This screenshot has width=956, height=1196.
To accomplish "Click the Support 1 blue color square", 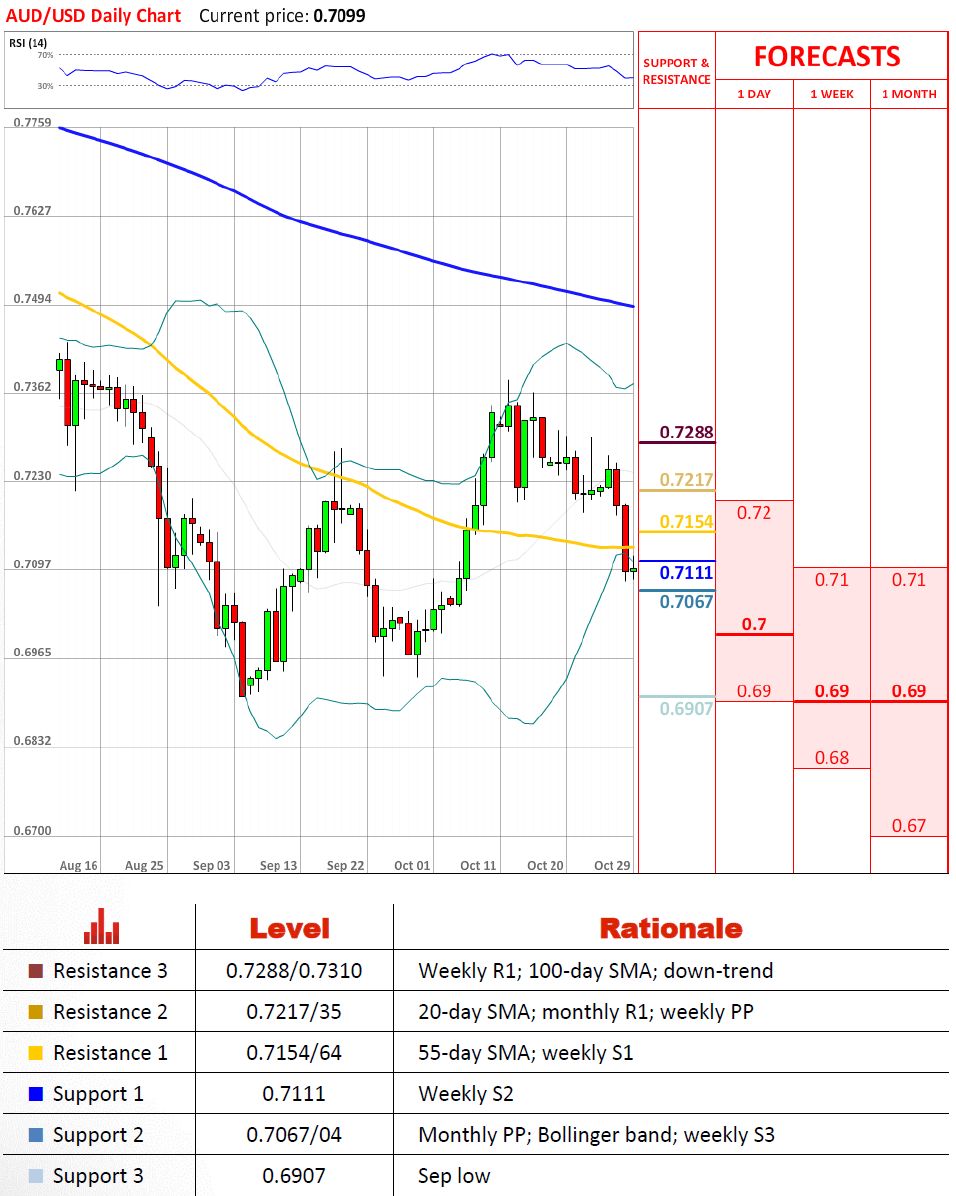I will pyautogui.click(x=36, y=1094).
